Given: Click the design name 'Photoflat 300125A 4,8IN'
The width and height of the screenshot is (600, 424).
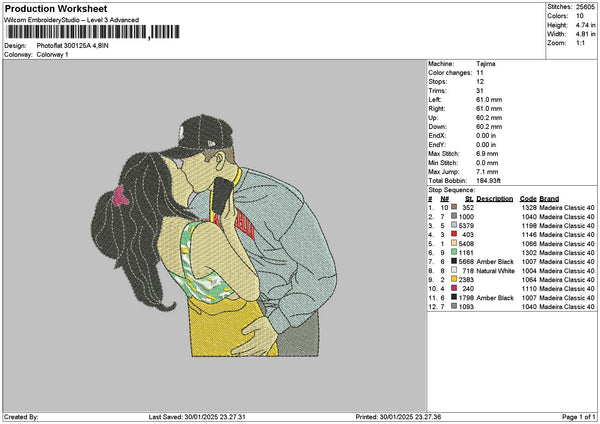Looking at the screenshot, I should pyautogui.click(x=72, y=46).
